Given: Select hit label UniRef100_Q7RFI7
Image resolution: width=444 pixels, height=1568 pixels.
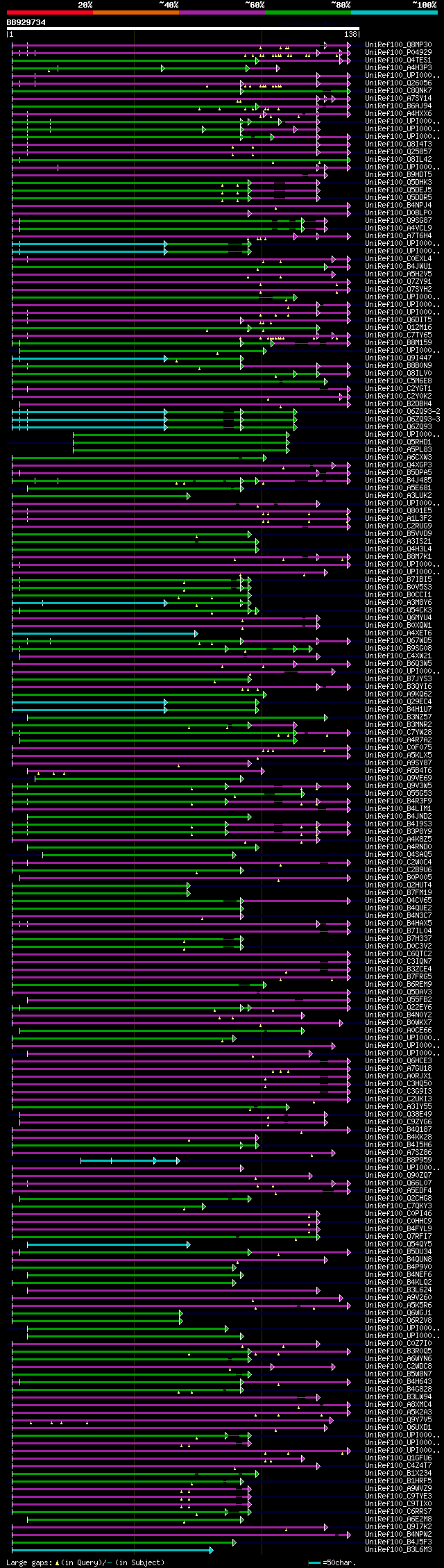Looking at the screenshot, I should (398, 1236).
